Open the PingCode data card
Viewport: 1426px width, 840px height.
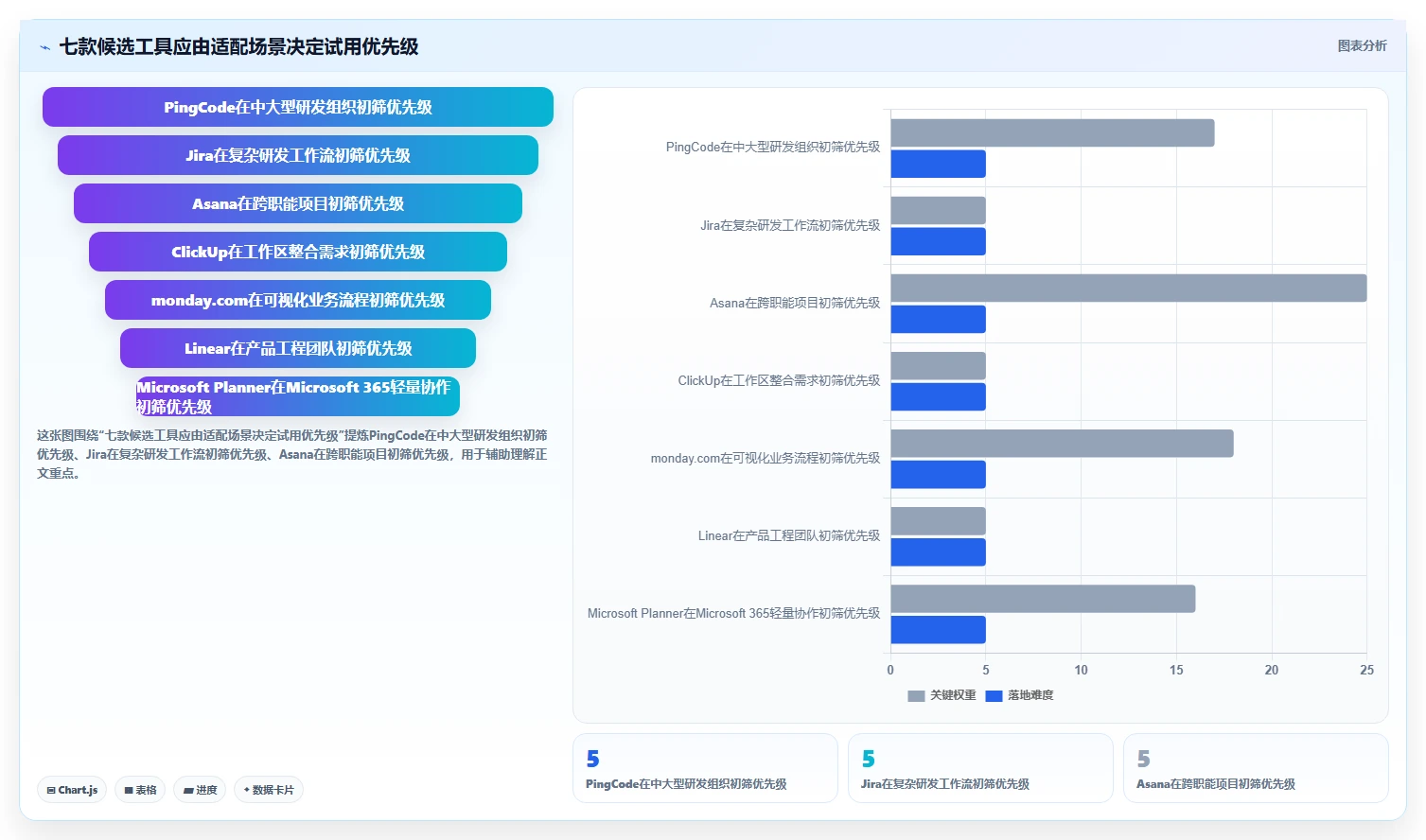(705, 768)
